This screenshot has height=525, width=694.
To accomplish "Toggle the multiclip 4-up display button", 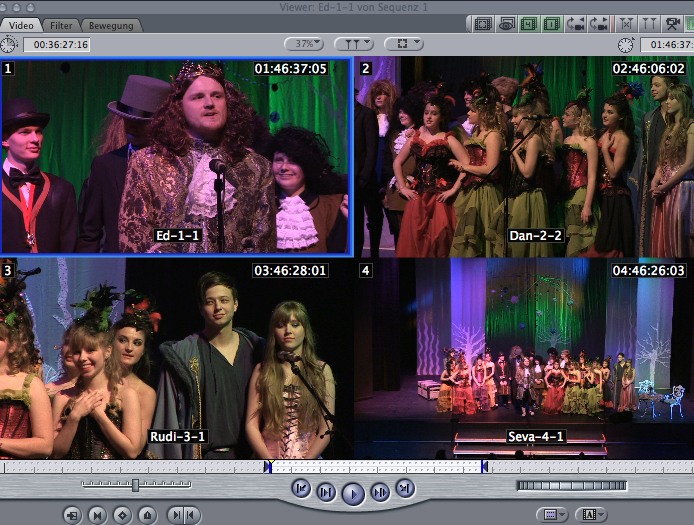I will [529, 24].
